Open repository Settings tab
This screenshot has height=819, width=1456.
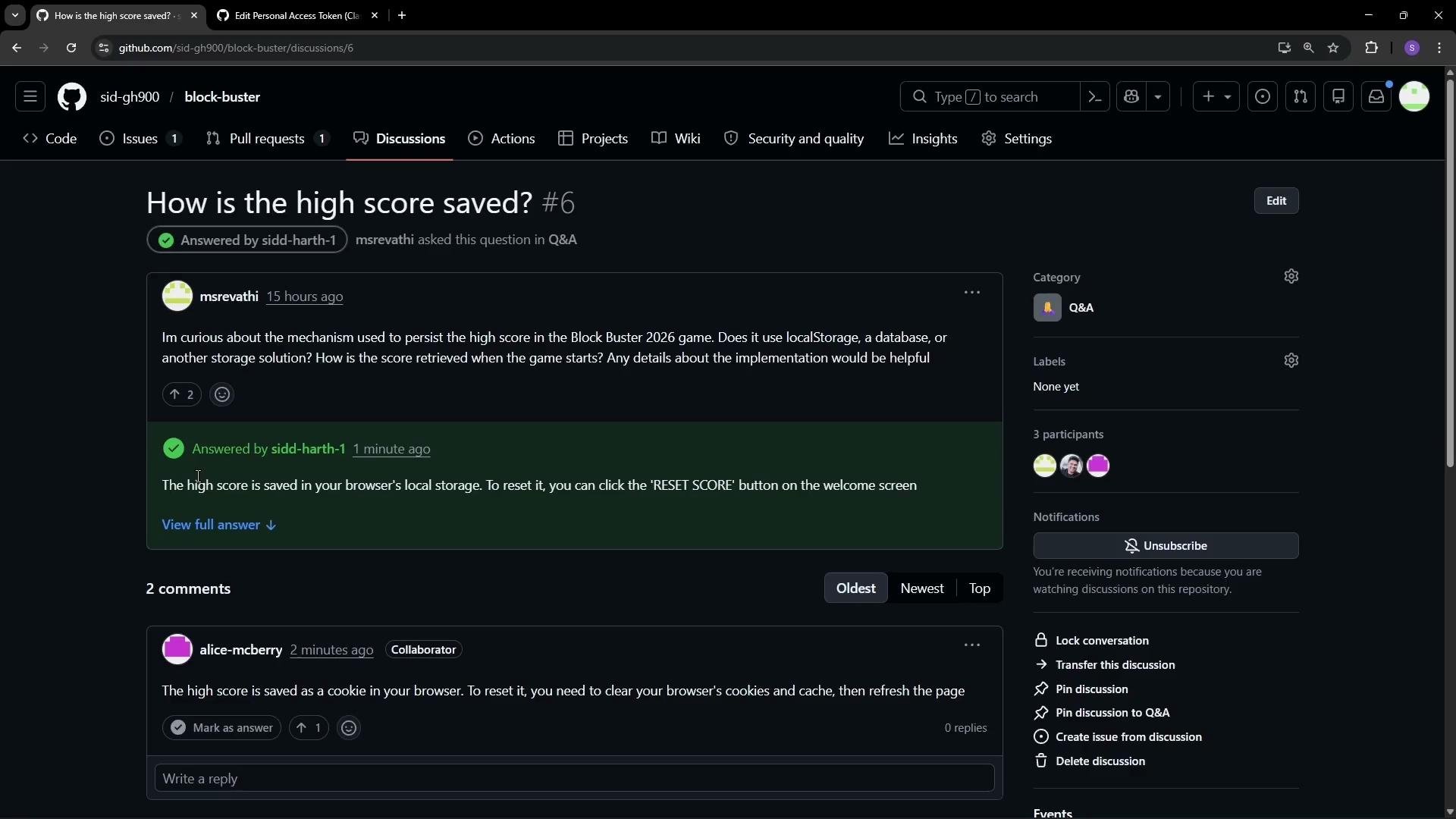pos(1017,139)
